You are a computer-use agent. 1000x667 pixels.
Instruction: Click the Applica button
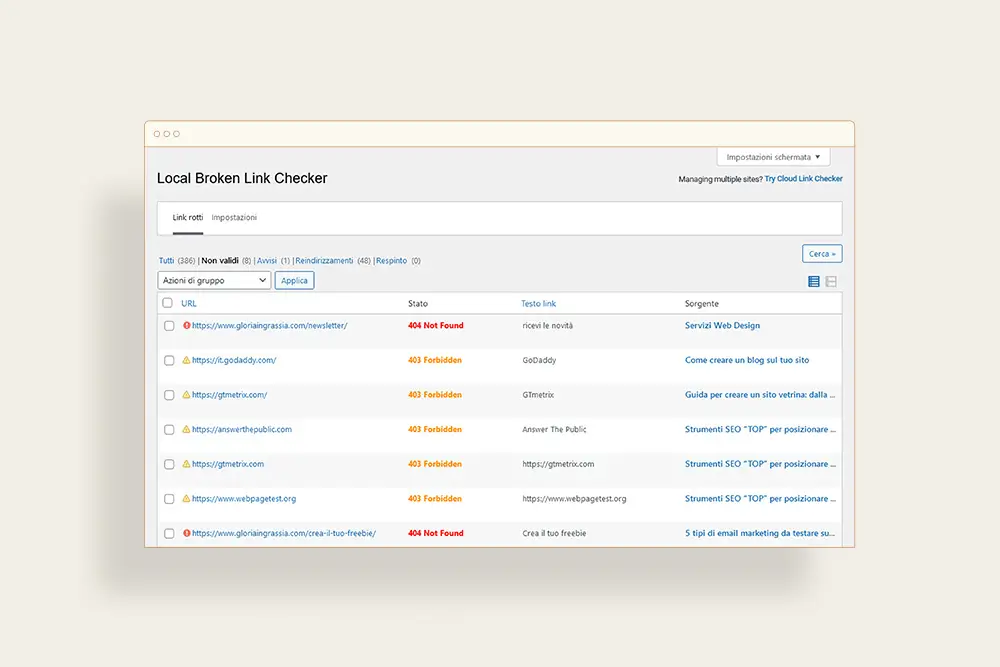click(x=295, y=281)
